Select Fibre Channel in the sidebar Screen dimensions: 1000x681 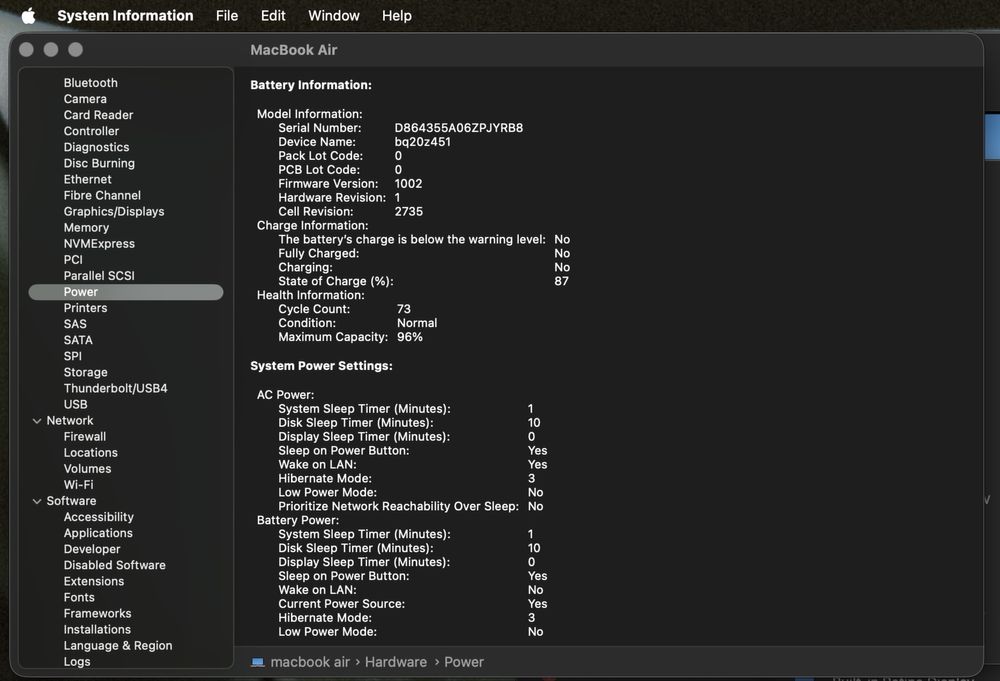(x=102, y=195)
